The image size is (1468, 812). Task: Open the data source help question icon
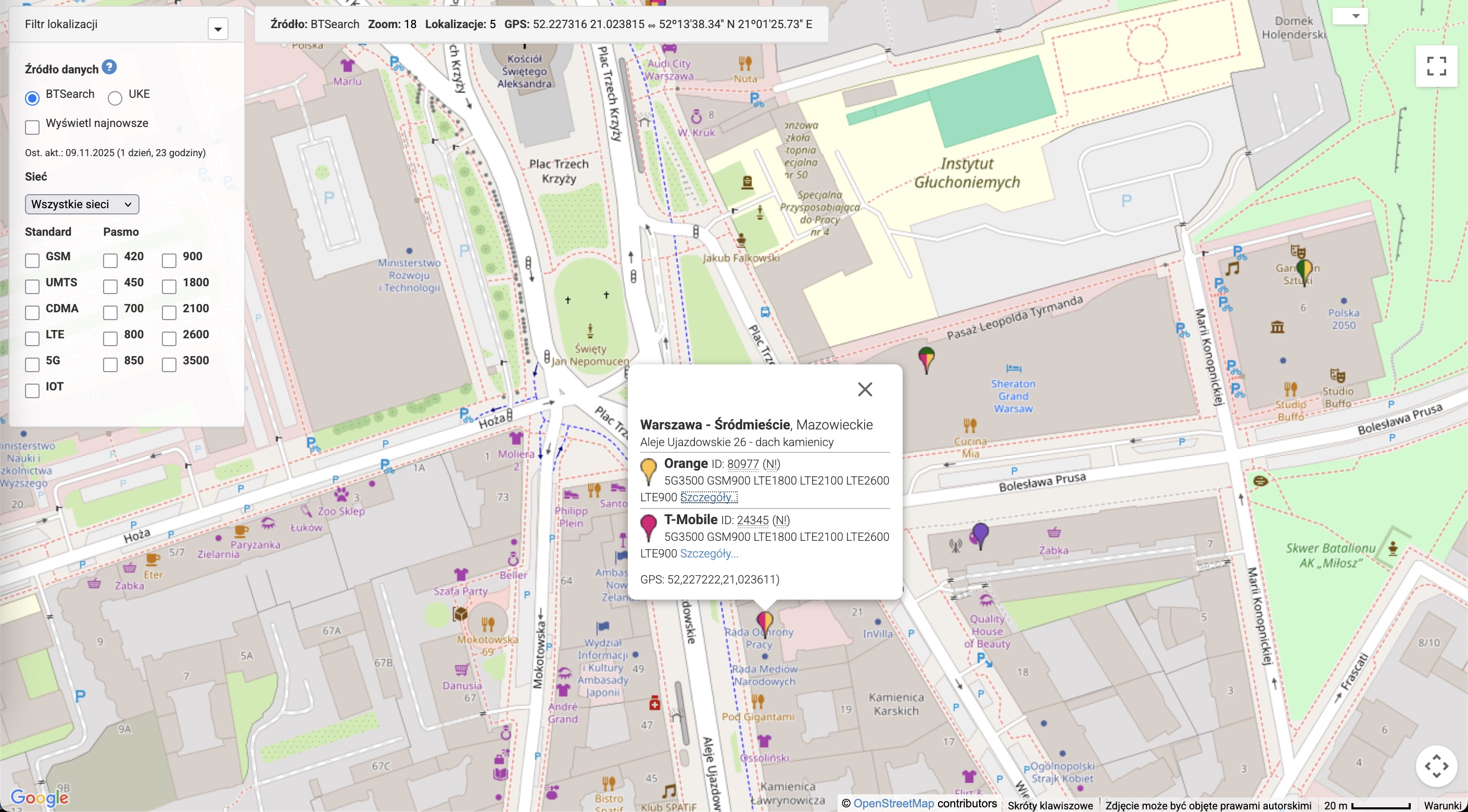click(x=109, y=67)
